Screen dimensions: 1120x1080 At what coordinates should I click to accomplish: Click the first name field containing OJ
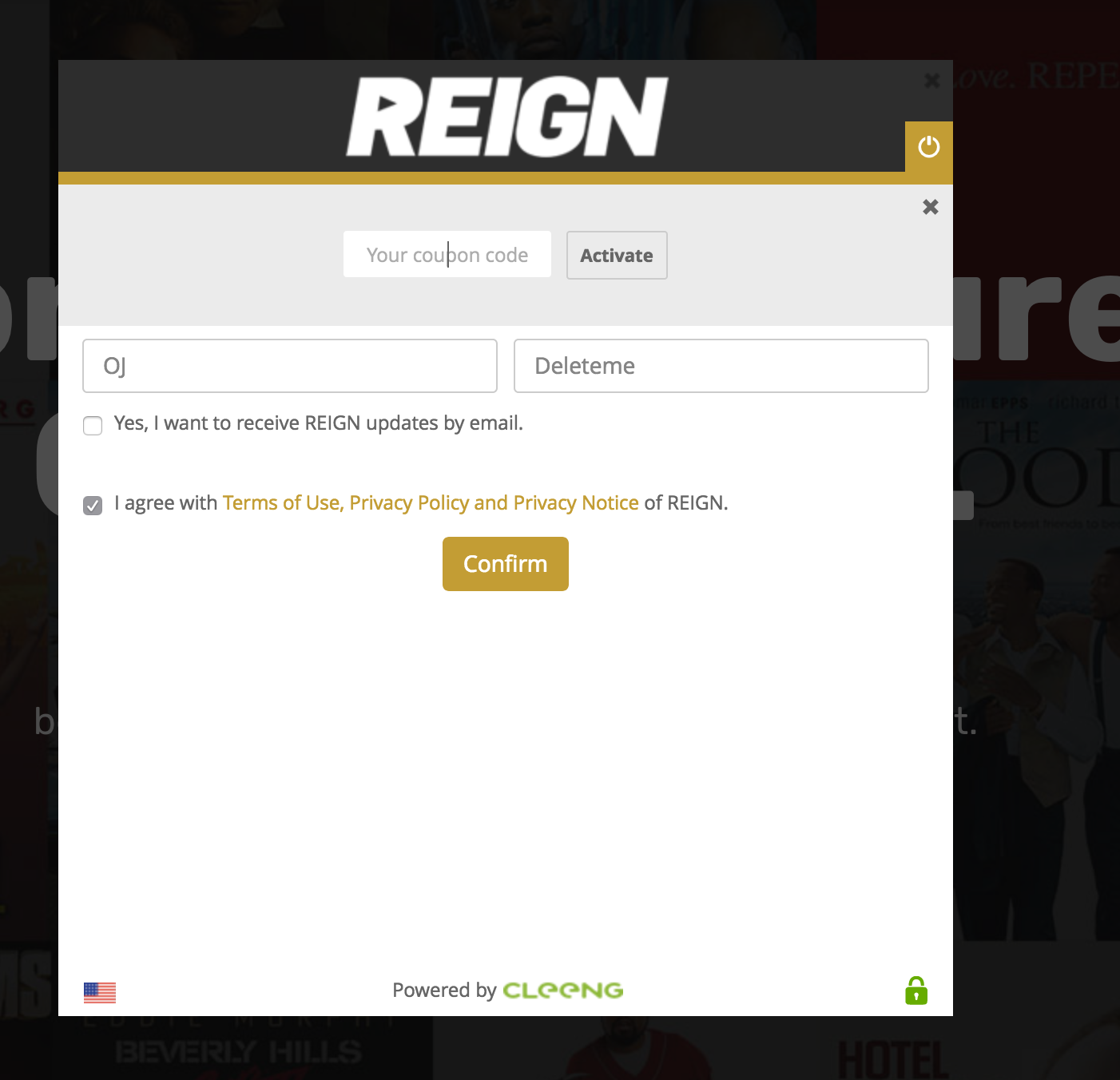[290, 366]
